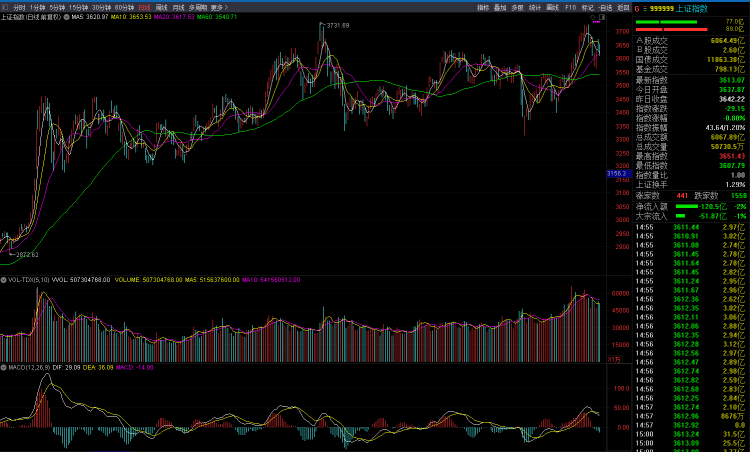Toggle 画线 drawing tools
The height and width of the screenshot is (452, 750).
pos(552,8)
